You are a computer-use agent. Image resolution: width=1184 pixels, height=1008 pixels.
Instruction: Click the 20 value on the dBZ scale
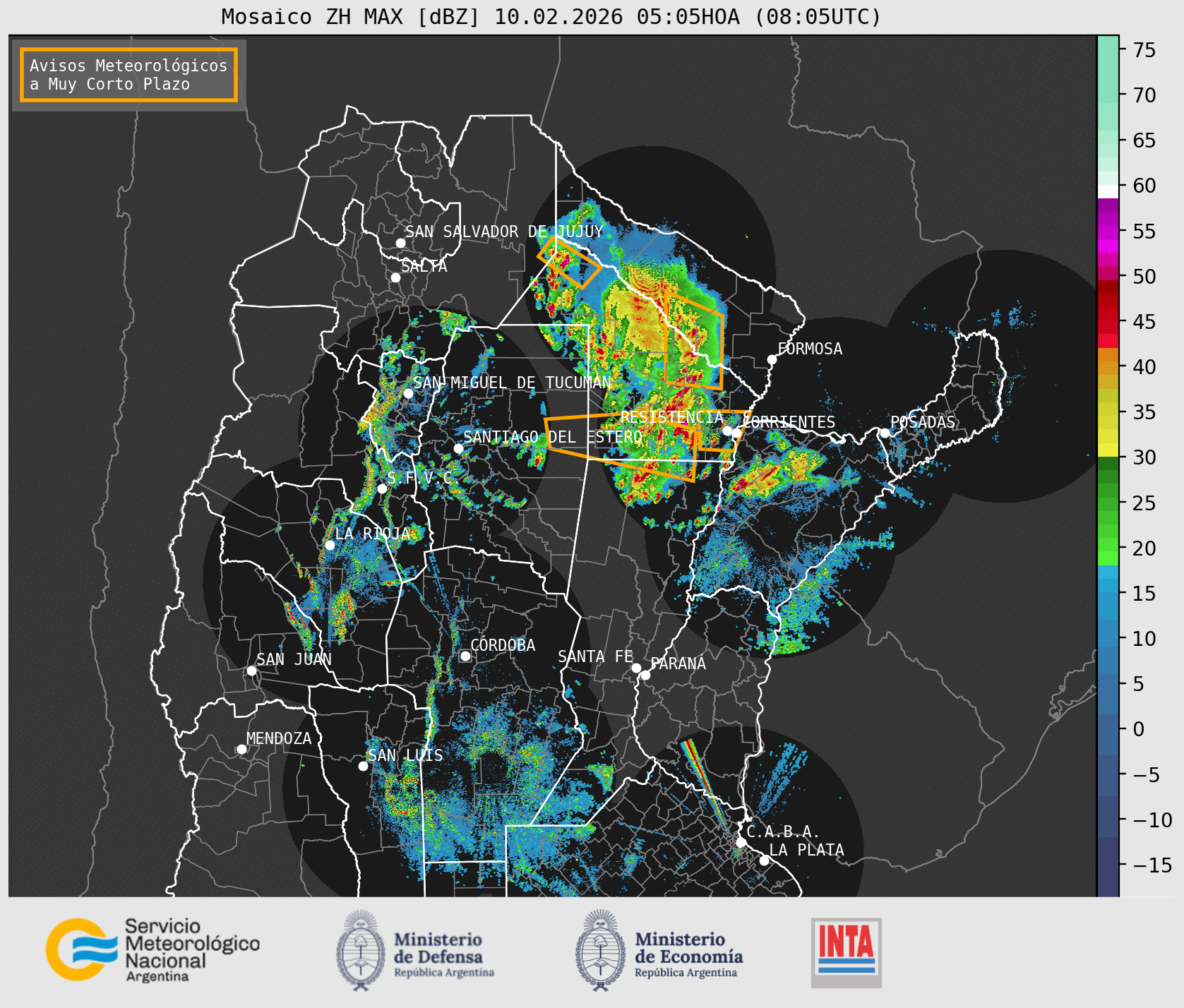click(x=1144, y=548)
